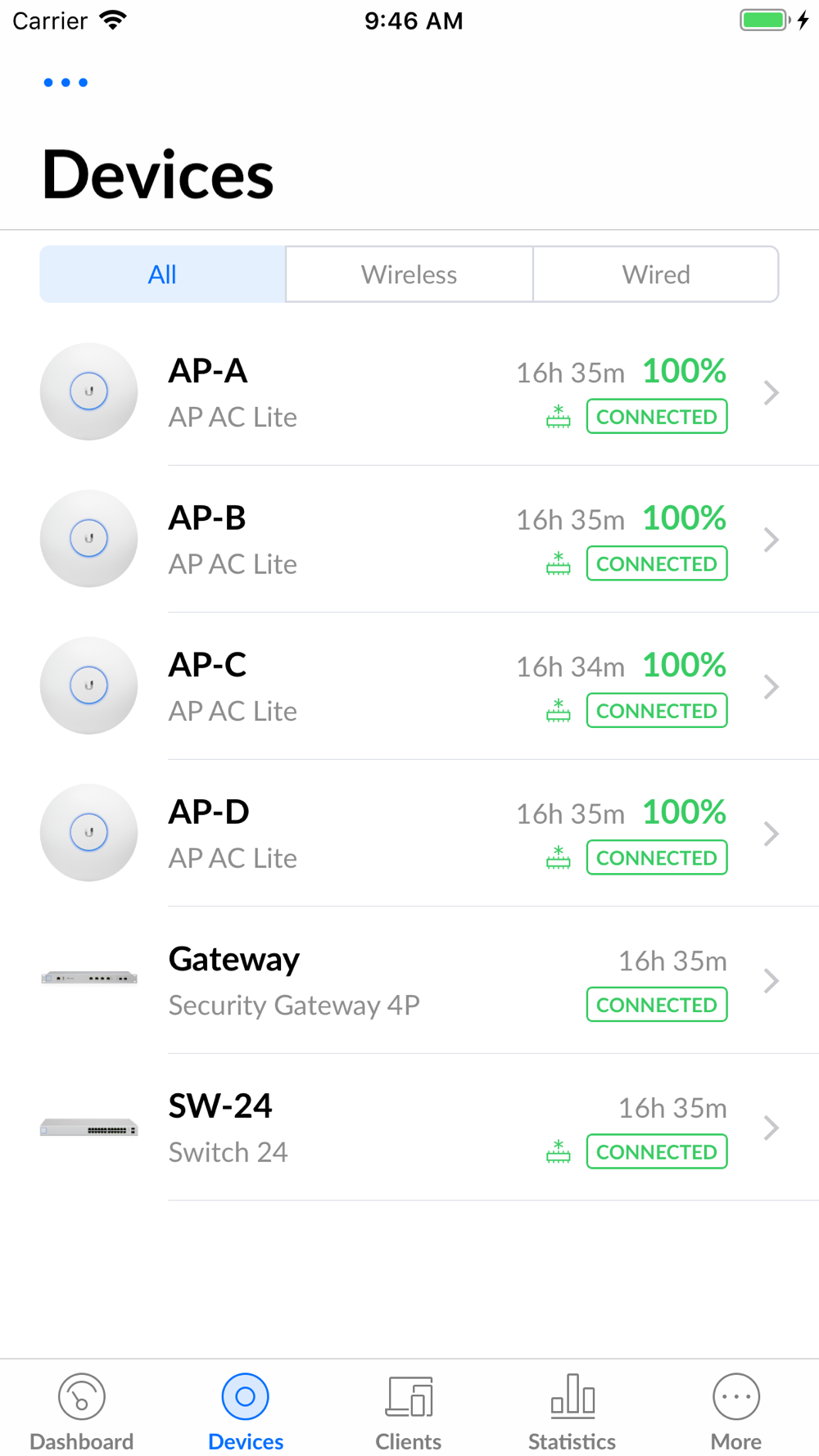Image resolution: width=819 pixels, height=1456 pixels.
Task: Tap the SW-24 switch image
Action: coord(89,1128)
